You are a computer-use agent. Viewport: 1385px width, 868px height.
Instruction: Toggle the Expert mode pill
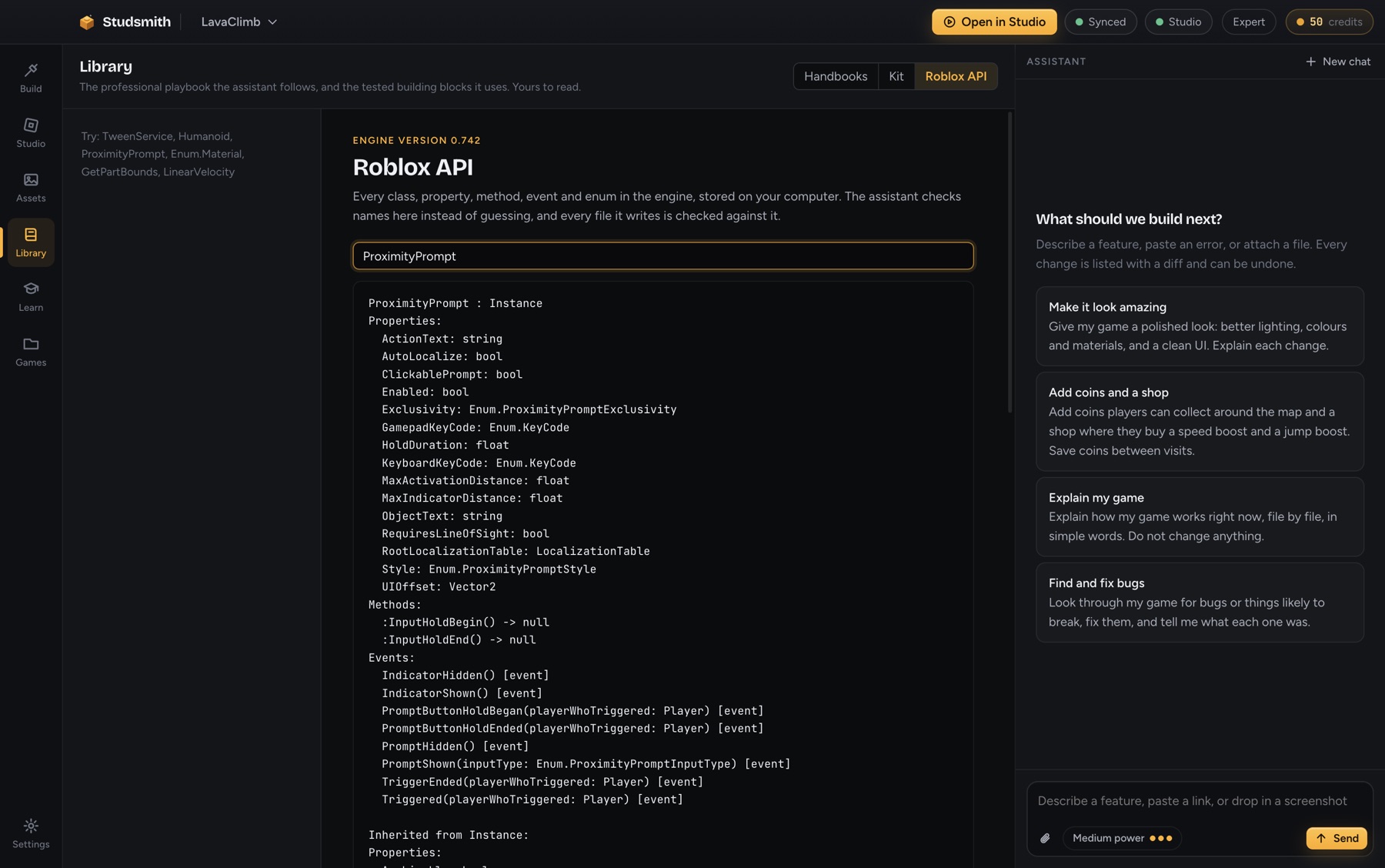pos(1248,22)
